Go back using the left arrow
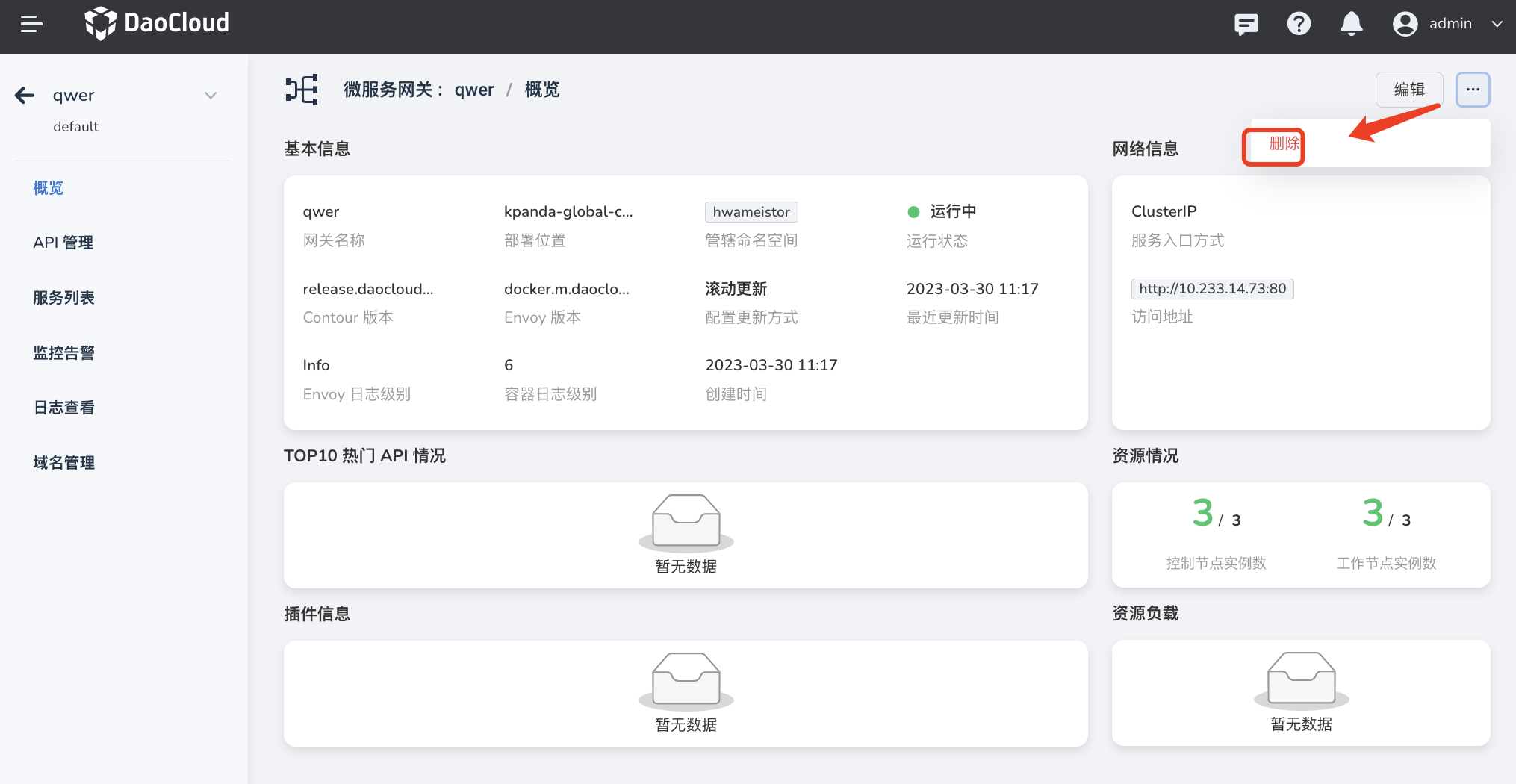This screenshot has height=784, width=1516. pyautogui.click(x=25, y=95)
